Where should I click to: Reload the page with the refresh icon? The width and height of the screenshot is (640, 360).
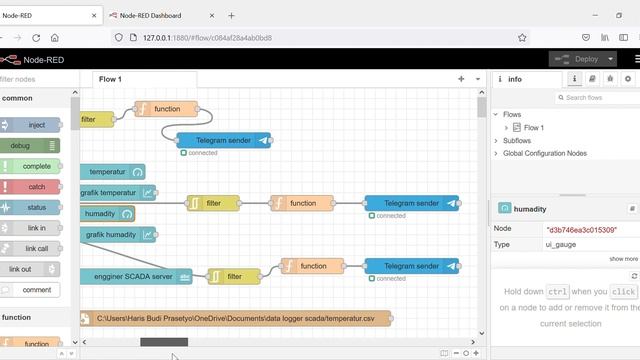(36, 38)
